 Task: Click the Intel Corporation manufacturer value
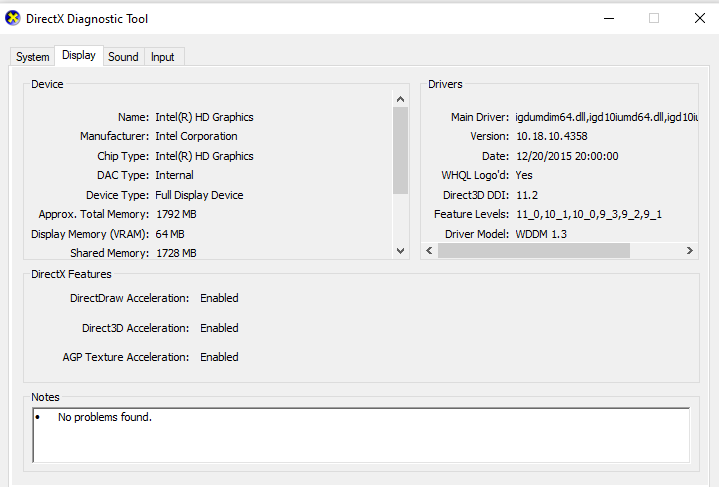pos(196,136)
